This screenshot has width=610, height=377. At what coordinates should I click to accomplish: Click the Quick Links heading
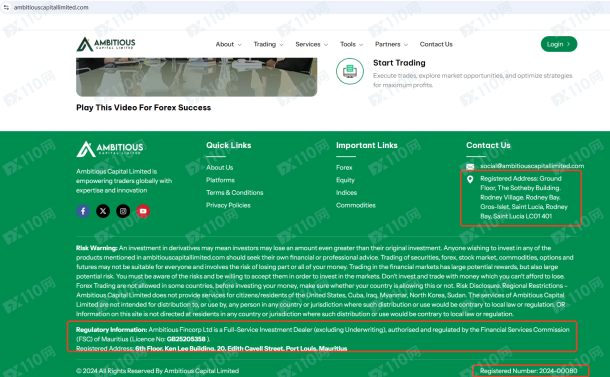click(x=229, y=145)
